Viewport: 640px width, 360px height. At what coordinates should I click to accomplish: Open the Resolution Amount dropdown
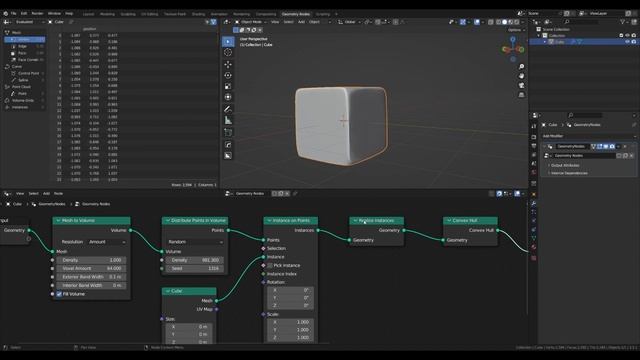tap(106, 242)
